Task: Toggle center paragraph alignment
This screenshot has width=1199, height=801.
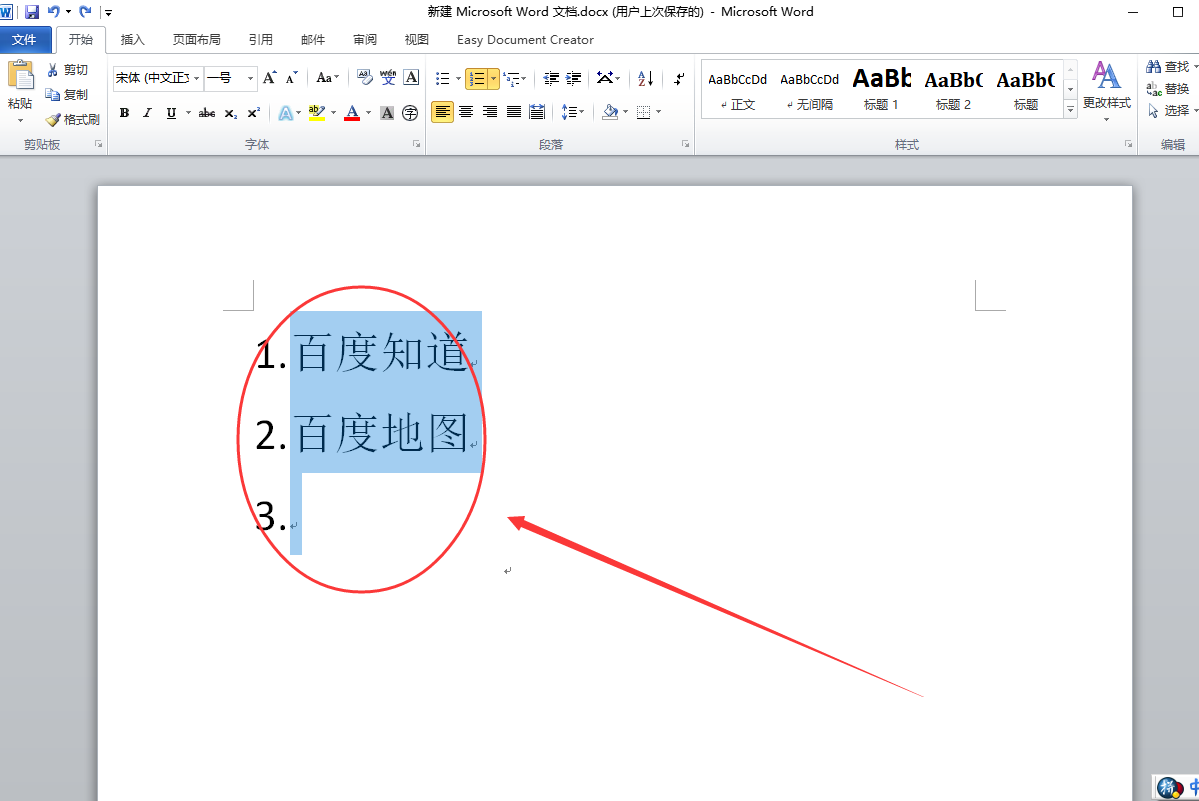Action: pos(466,112)
